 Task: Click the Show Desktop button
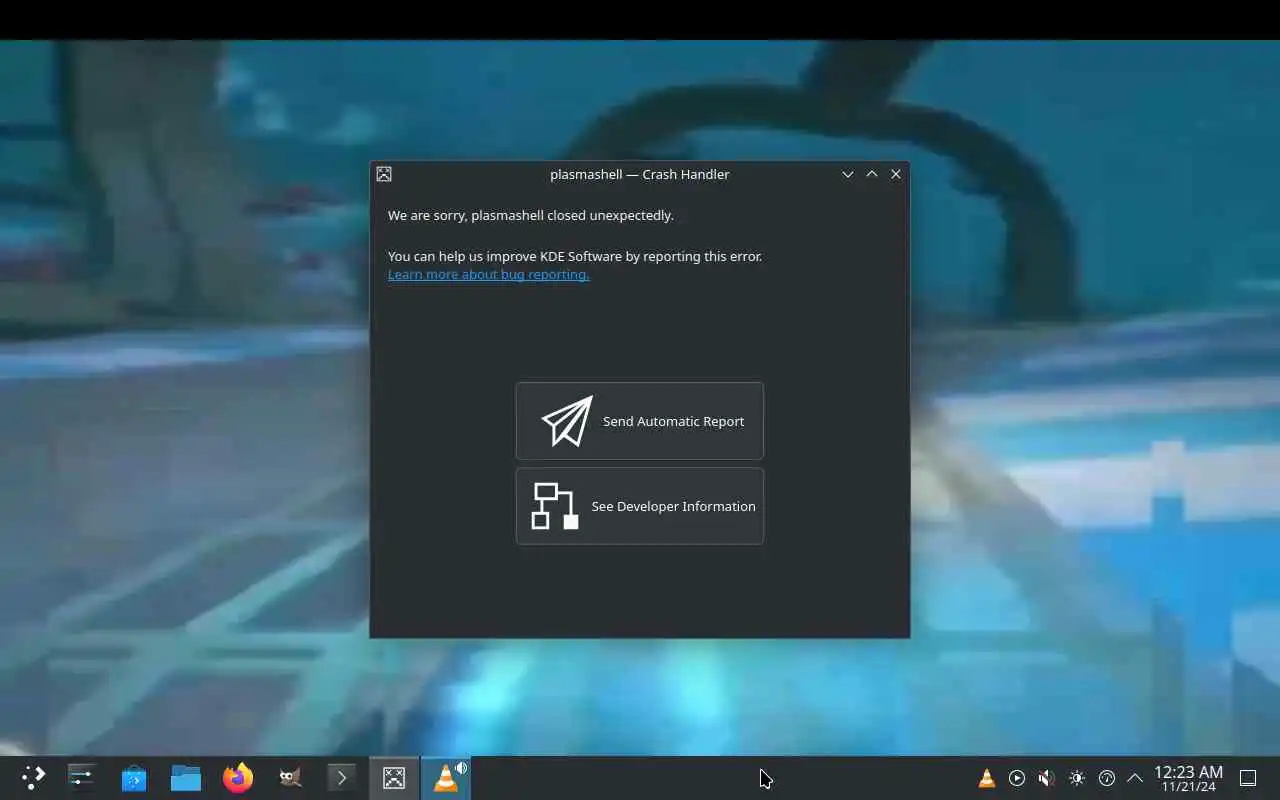click(1248, 778)
